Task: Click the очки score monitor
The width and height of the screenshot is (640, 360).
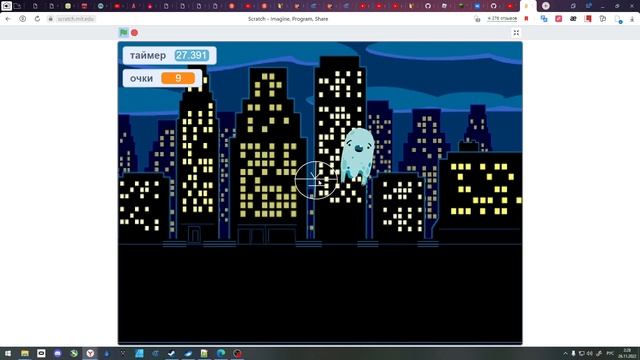Action: (162, 78)
